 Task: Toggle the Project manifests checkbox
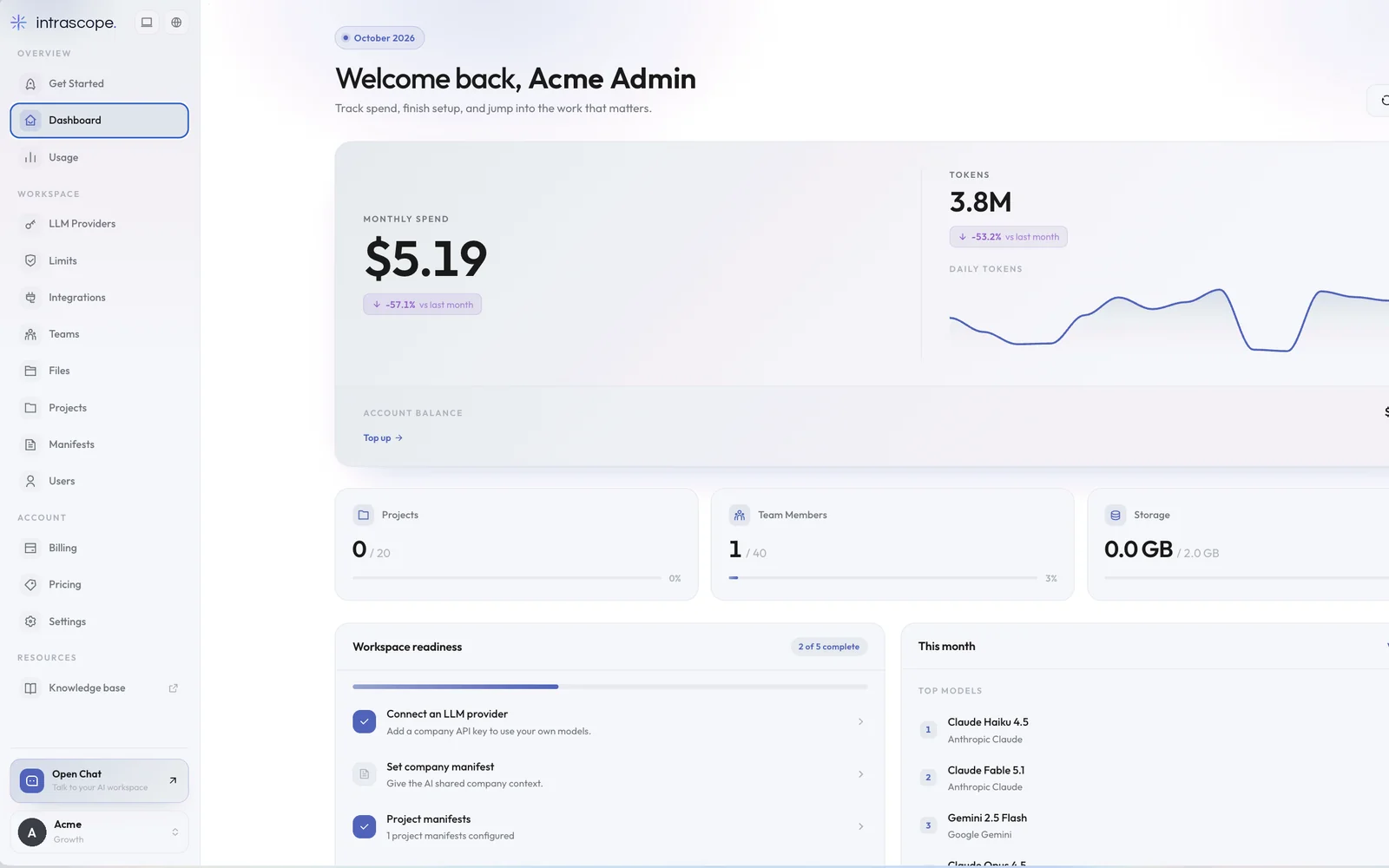click(365, 827)
